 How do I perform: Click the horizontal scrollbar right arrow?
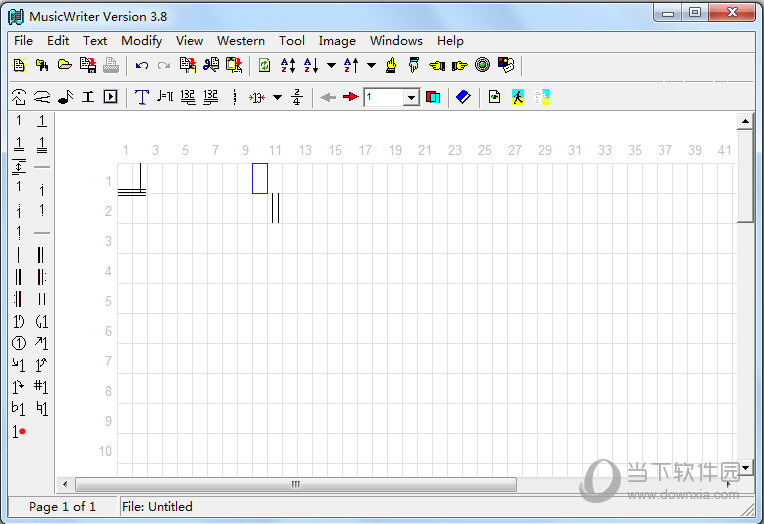[728, 485]
